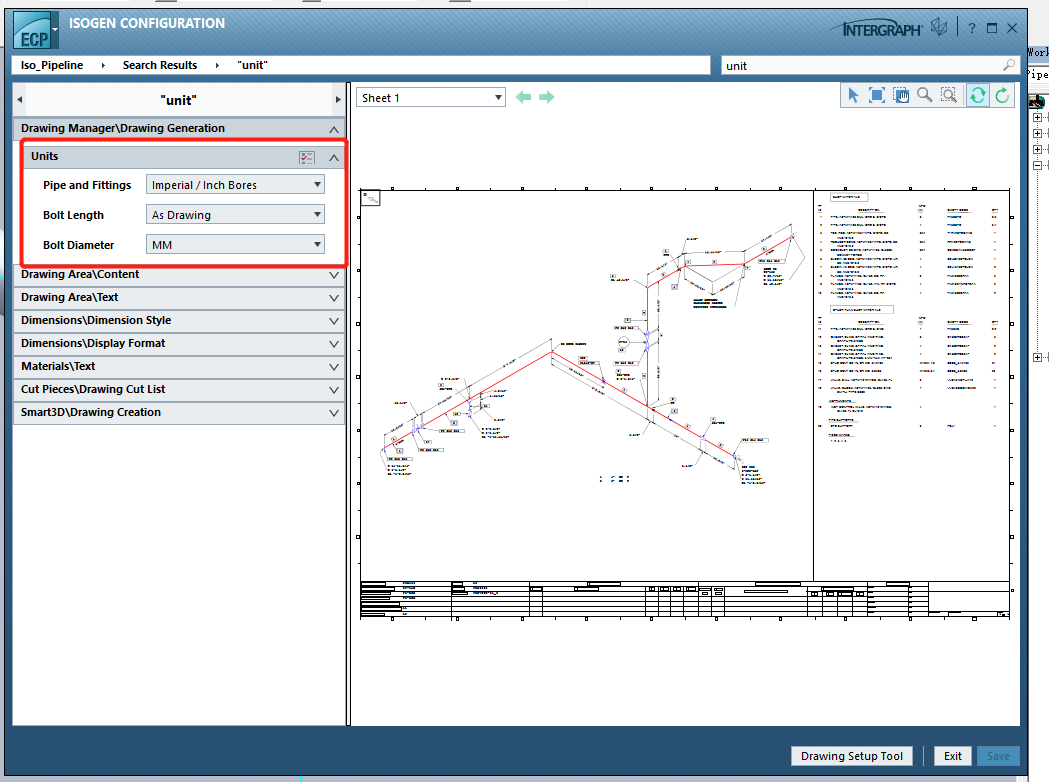This screenshot has width=1049, height=782.
Task: Click the isometric drawing preview
Action: pos(684,405)
